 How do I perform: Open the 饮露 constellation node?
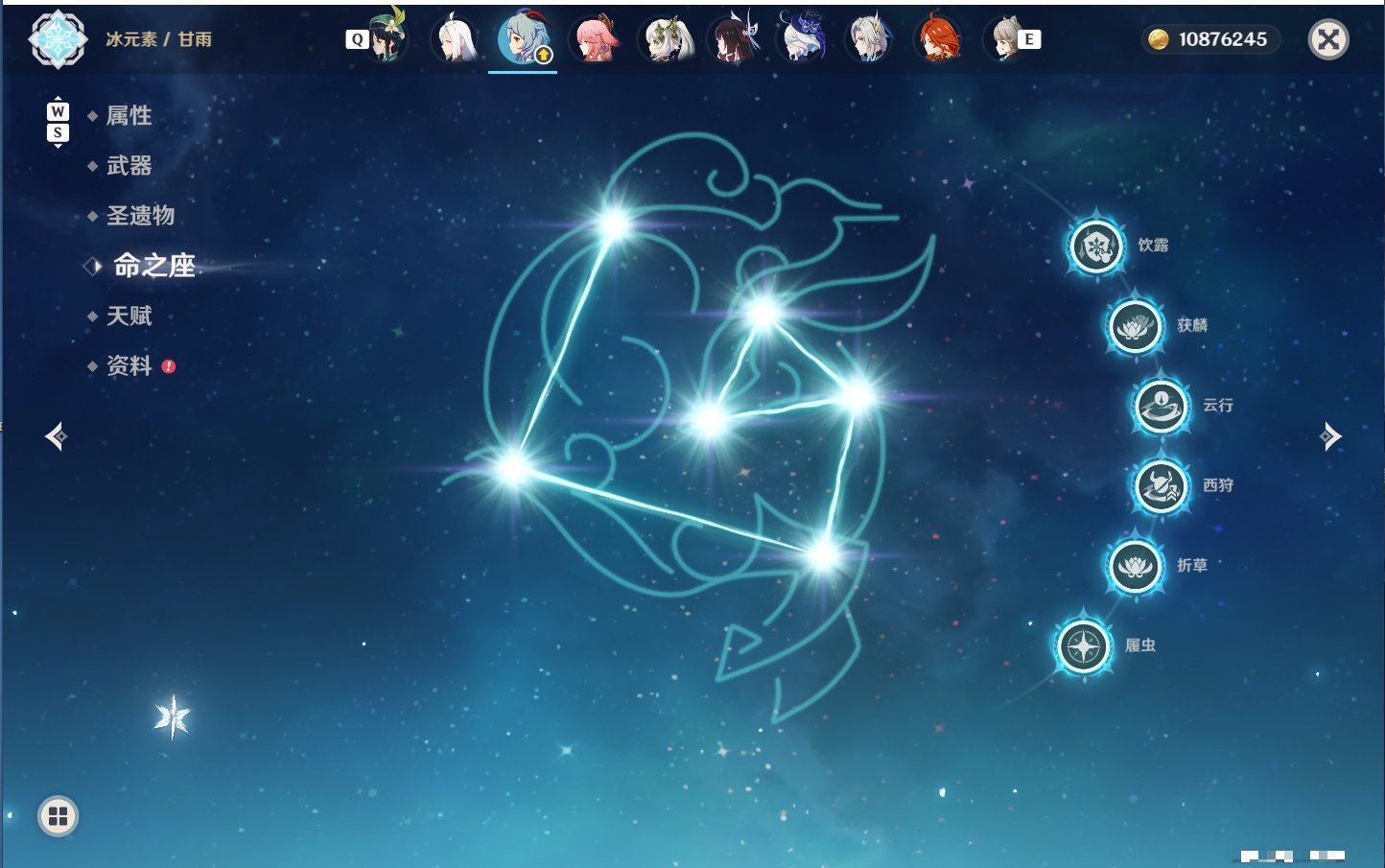pyautogui.click(x=1096, y=246)
